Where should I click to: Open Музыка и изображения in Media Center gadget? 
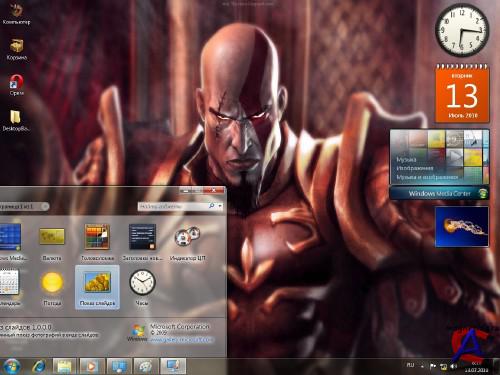click(x=427, y=177)
